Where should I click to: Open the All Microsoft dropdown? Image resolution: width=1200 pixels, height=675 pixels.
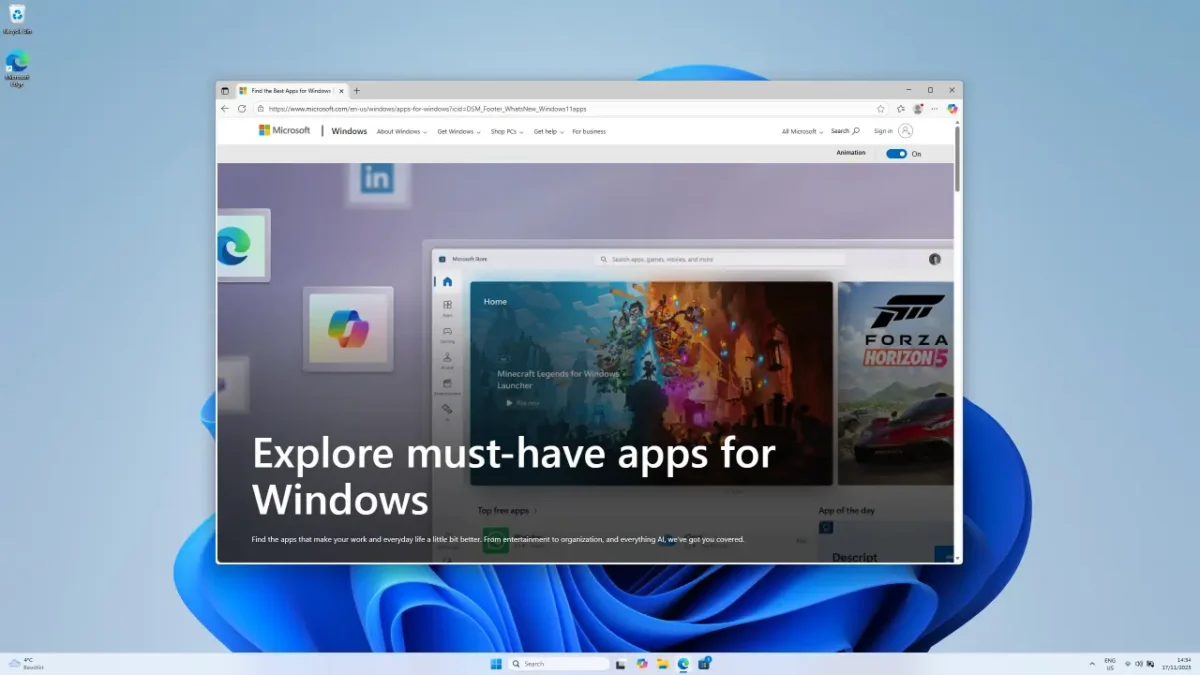click(x=802, y=132)
